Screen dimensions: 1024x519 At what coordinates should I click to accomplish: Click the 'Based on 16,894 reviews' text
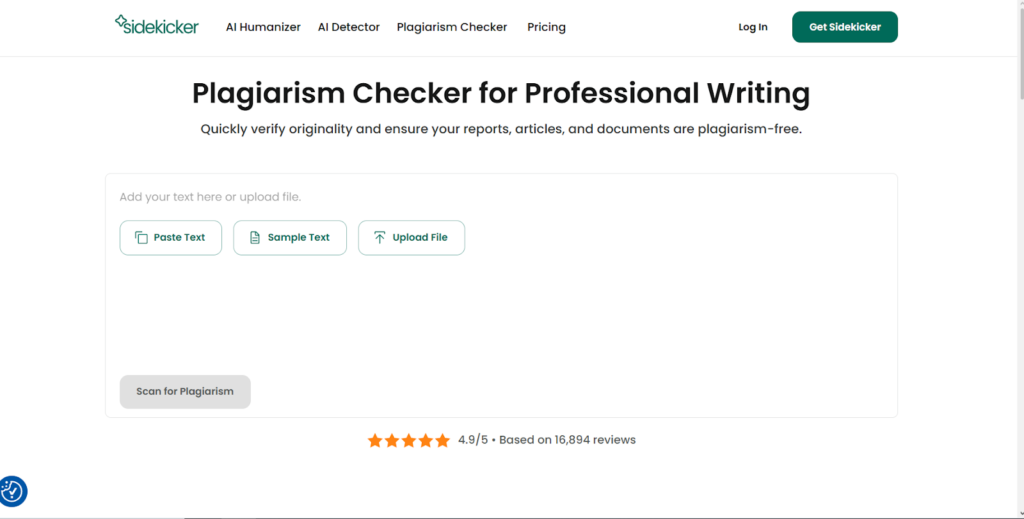pyautogui.click(x=567, y=440)
